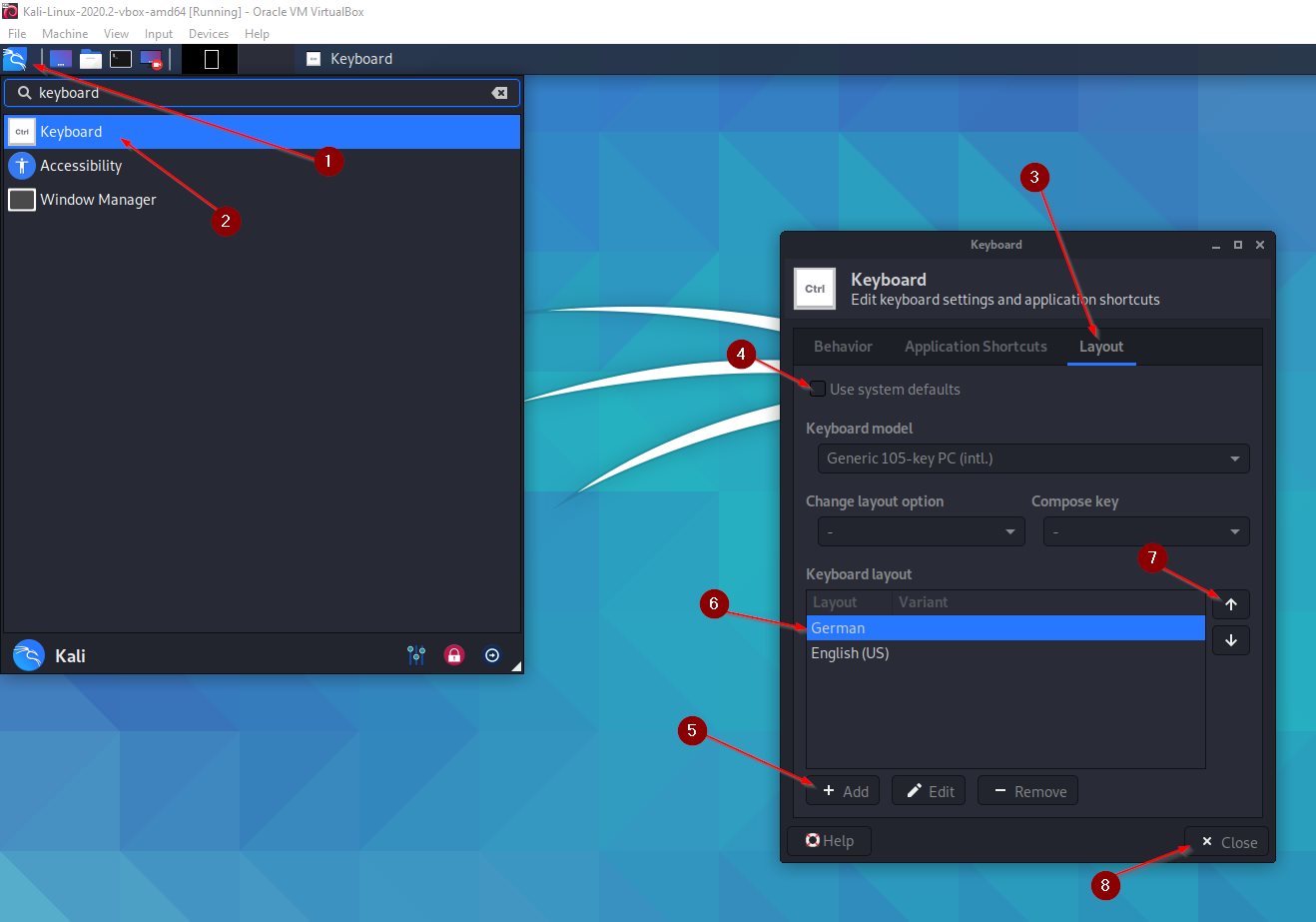Open the Whisker menu Kali icon
Screen dimensions: 1316x922
point(16,59)
